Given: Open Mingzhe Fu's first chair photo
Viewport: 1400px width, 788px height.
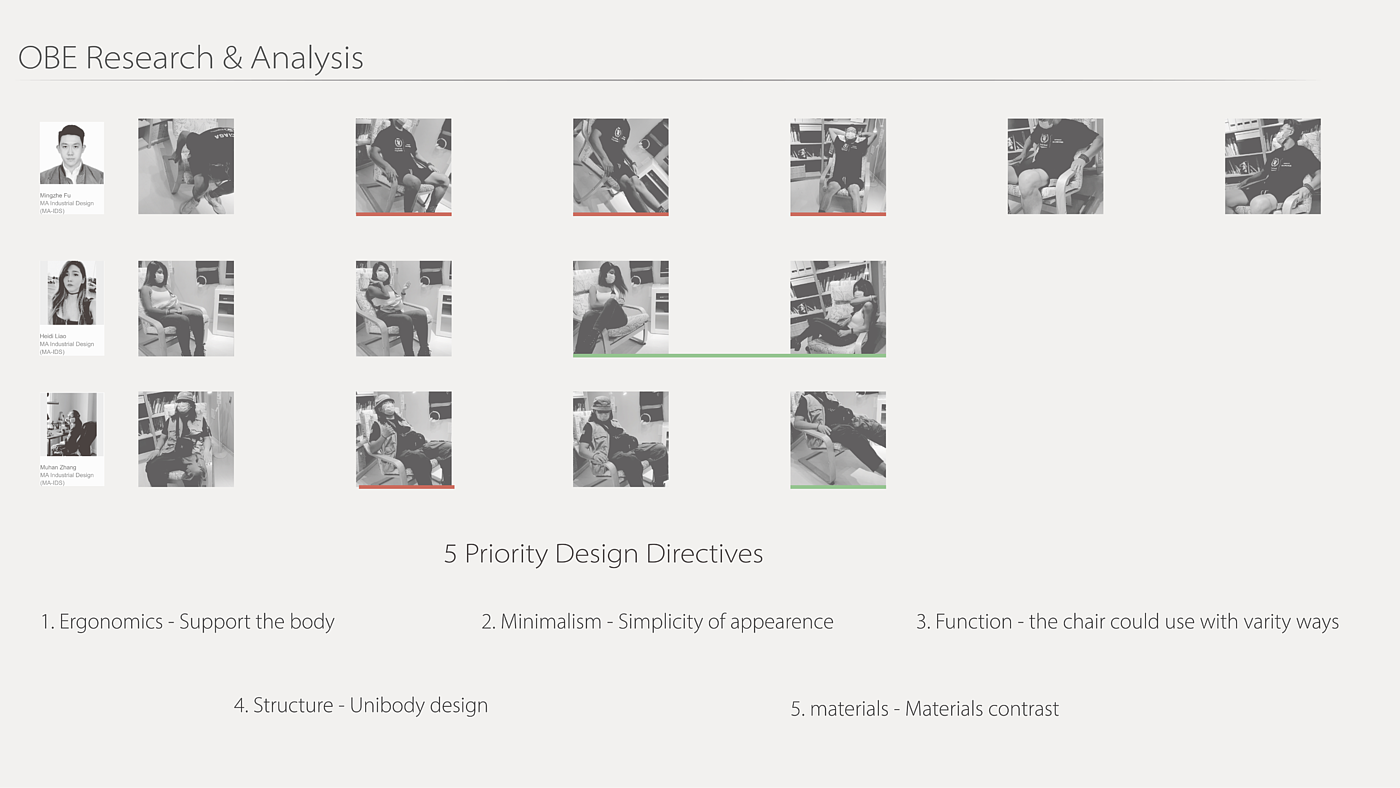Looking at the screenshot, I should [x=186, y=166].
